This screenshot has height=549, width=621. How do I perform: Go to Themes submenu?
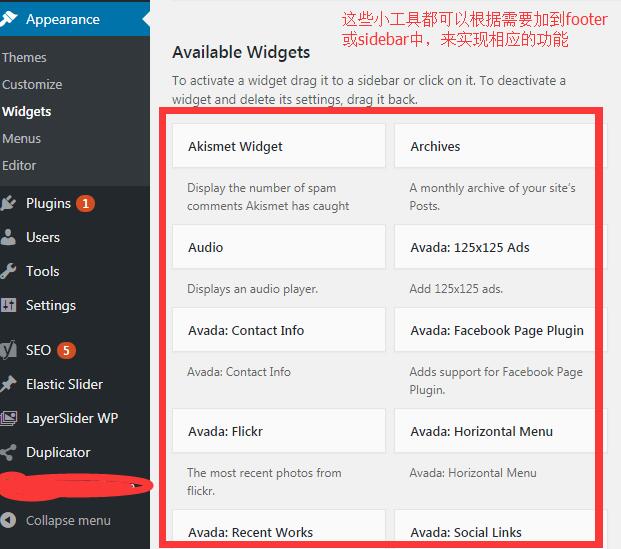(x=24, y=57)
